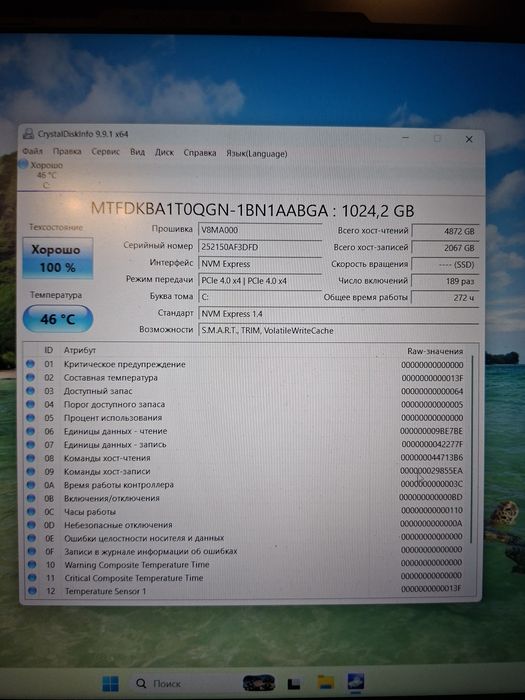
Task: Click the Прошивка field V8MA000
Action: pyautogui.click(x=259, y=230)
